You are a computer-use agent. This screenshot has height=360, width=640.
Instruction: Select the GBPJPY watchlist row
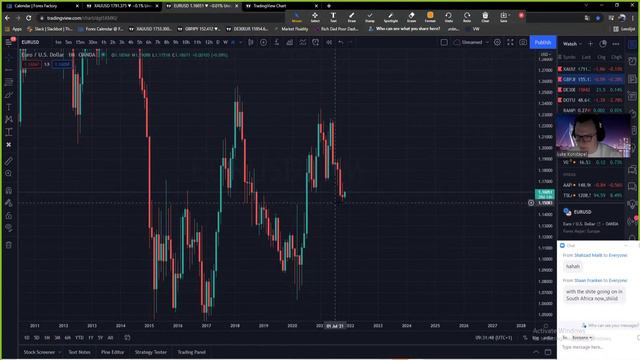click(591, 79)
